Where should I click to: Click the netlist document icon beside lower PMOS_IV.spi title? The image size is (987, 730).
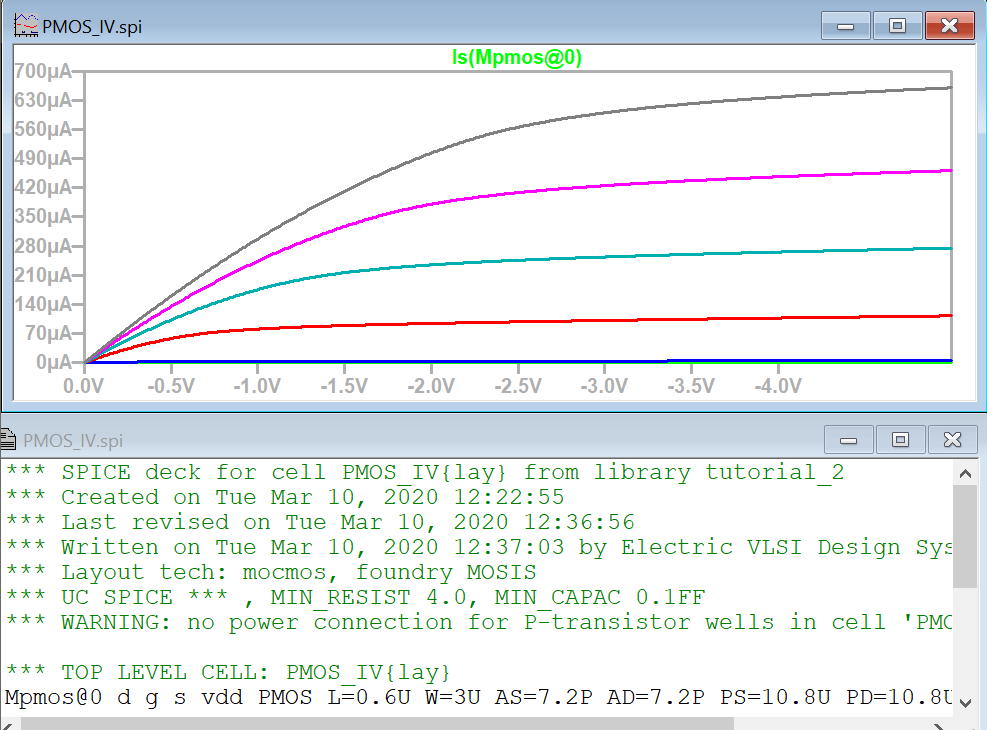pyautogui.click(x=9, y=440)
